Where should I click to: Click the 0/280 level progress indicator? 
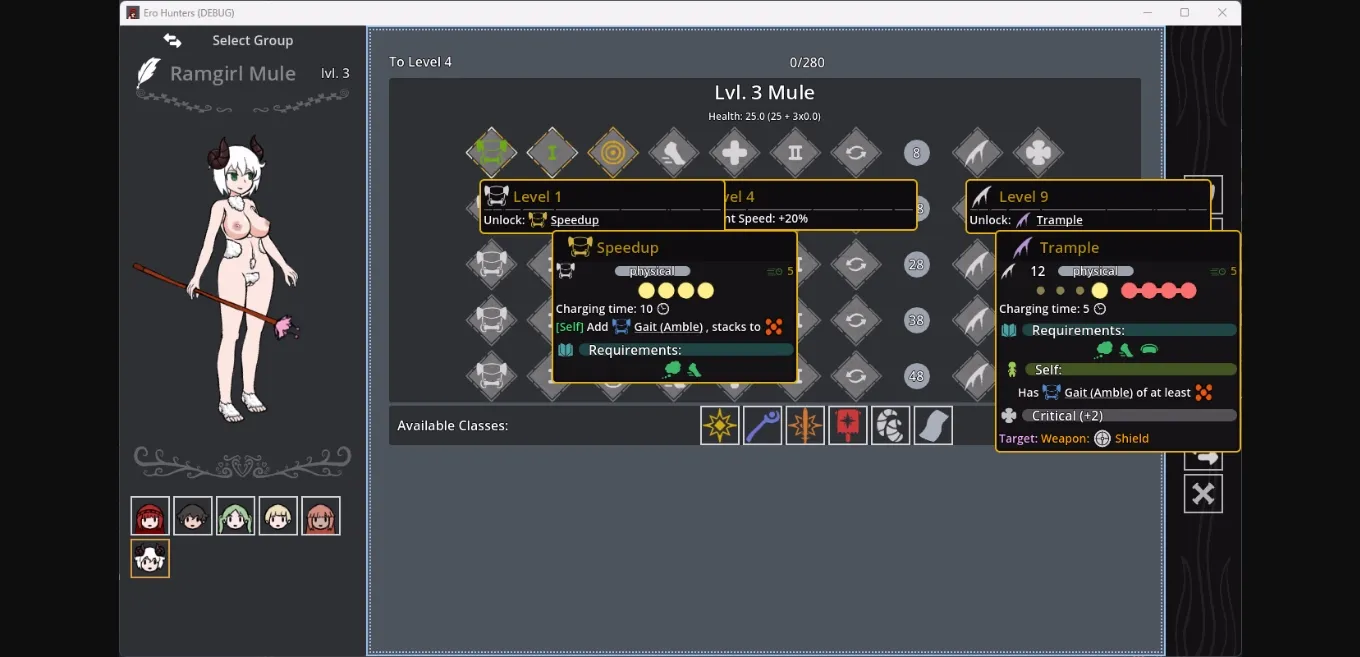tap(807, 62)
